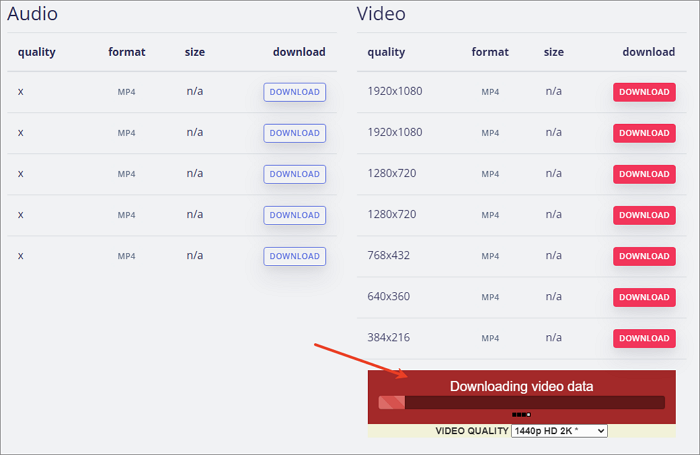This screenshot has height=455, width=700.
Task: Click the Downloading video data progress bar
Action: click(x=521, y=402)
